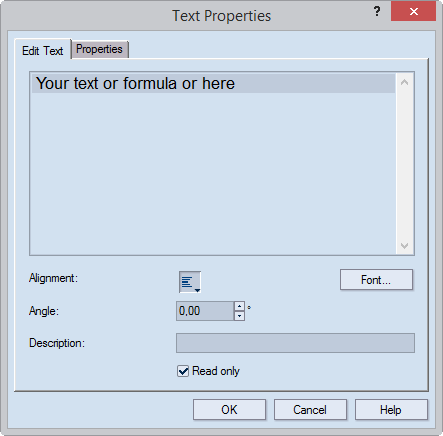Click inside the Angle value field

tap(205, 311)
